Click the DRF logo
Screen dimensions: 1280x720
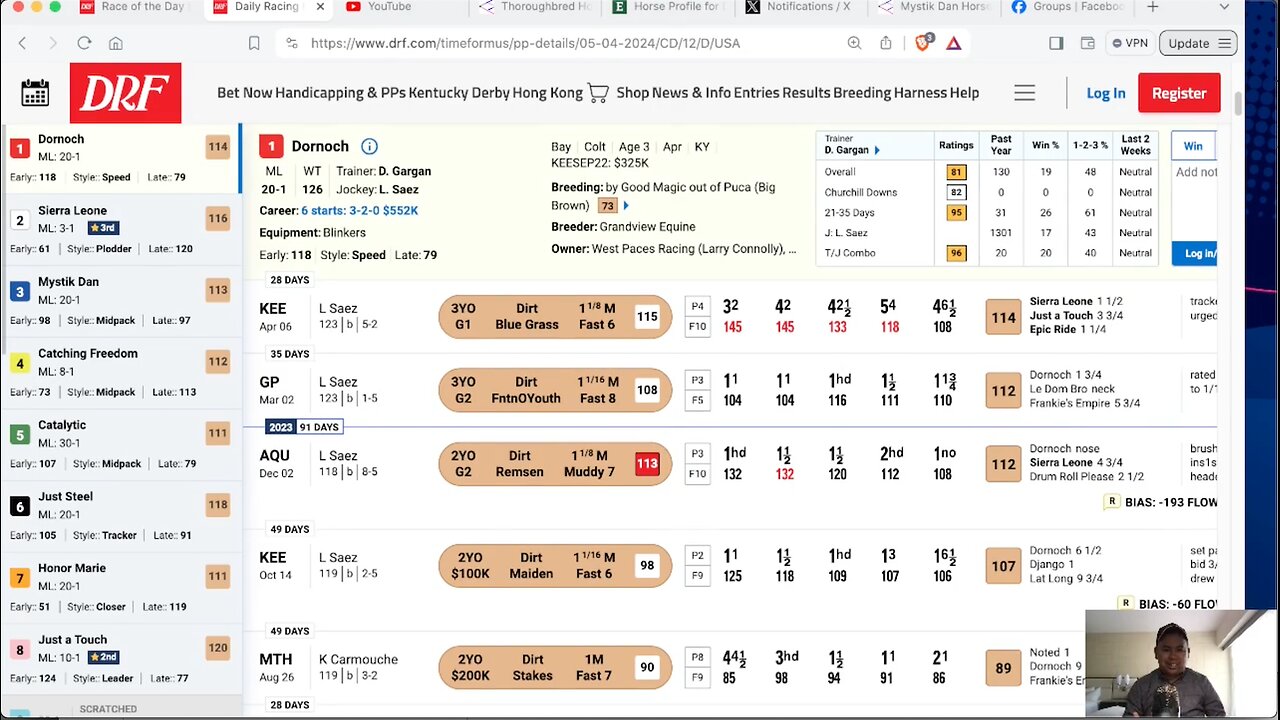126,93
